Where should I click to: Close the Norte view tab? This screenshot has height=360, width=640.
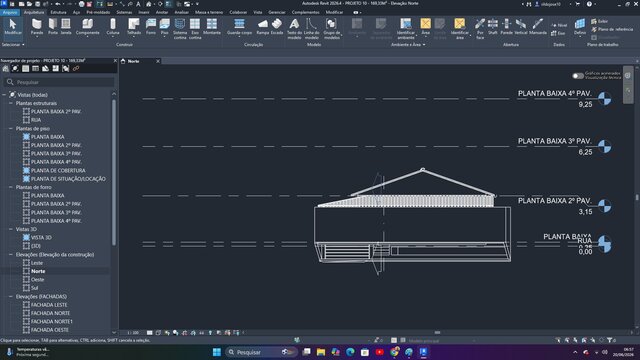158,61
